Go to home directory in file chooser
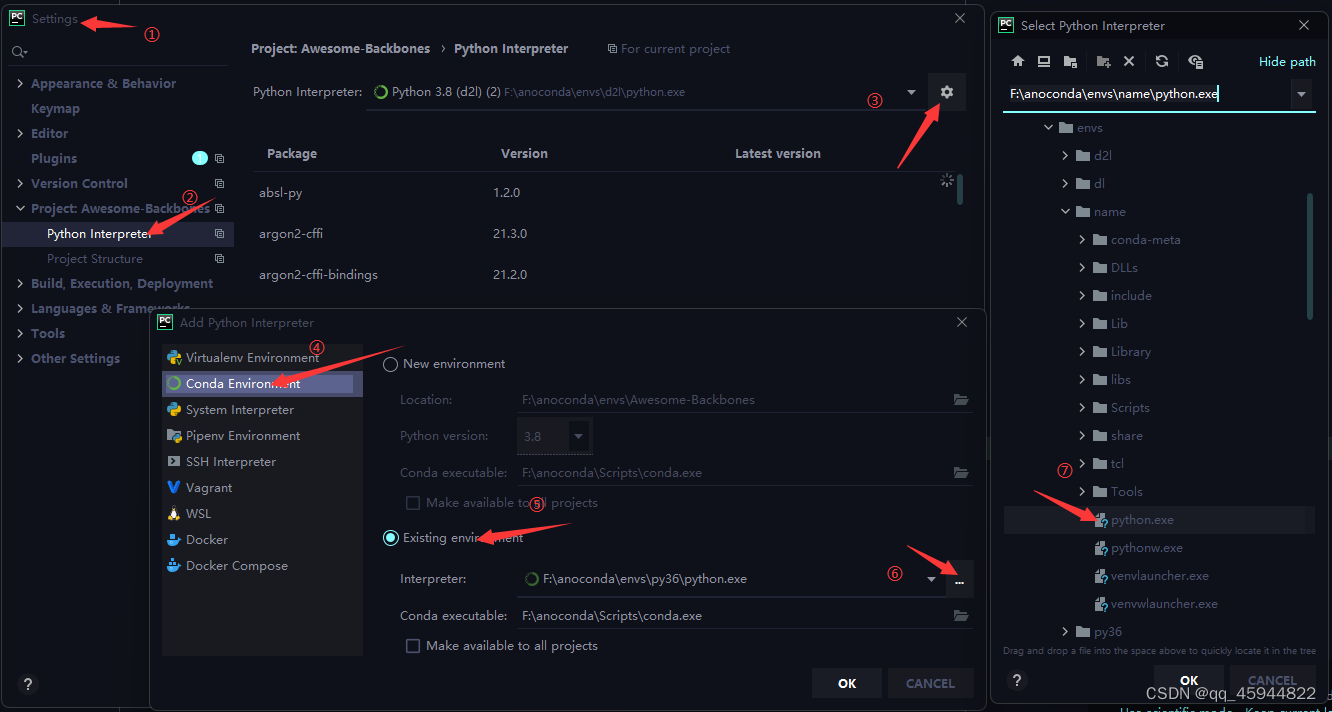1332x712 pixels. pos(1018,61)
